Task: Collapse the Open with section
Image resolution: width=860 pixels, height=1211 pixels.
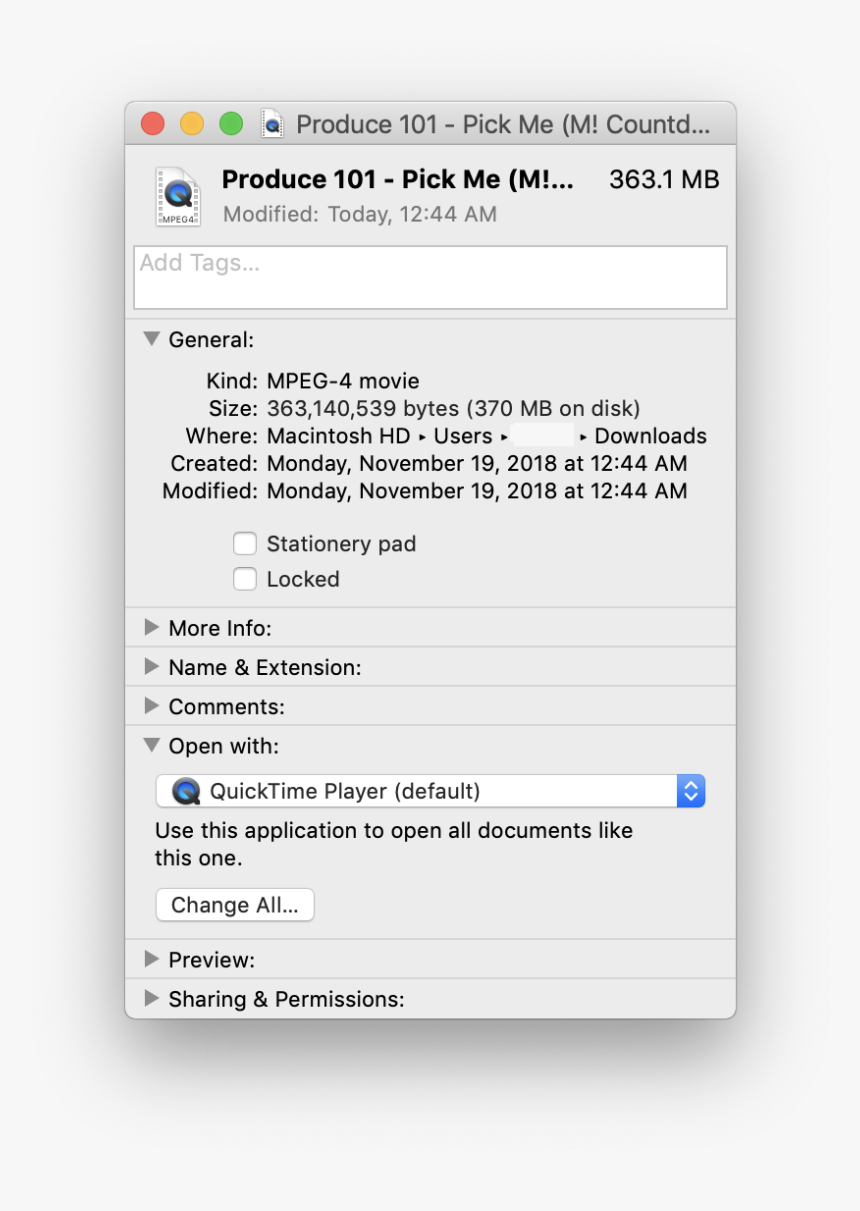Action: (x=151, y=745)
